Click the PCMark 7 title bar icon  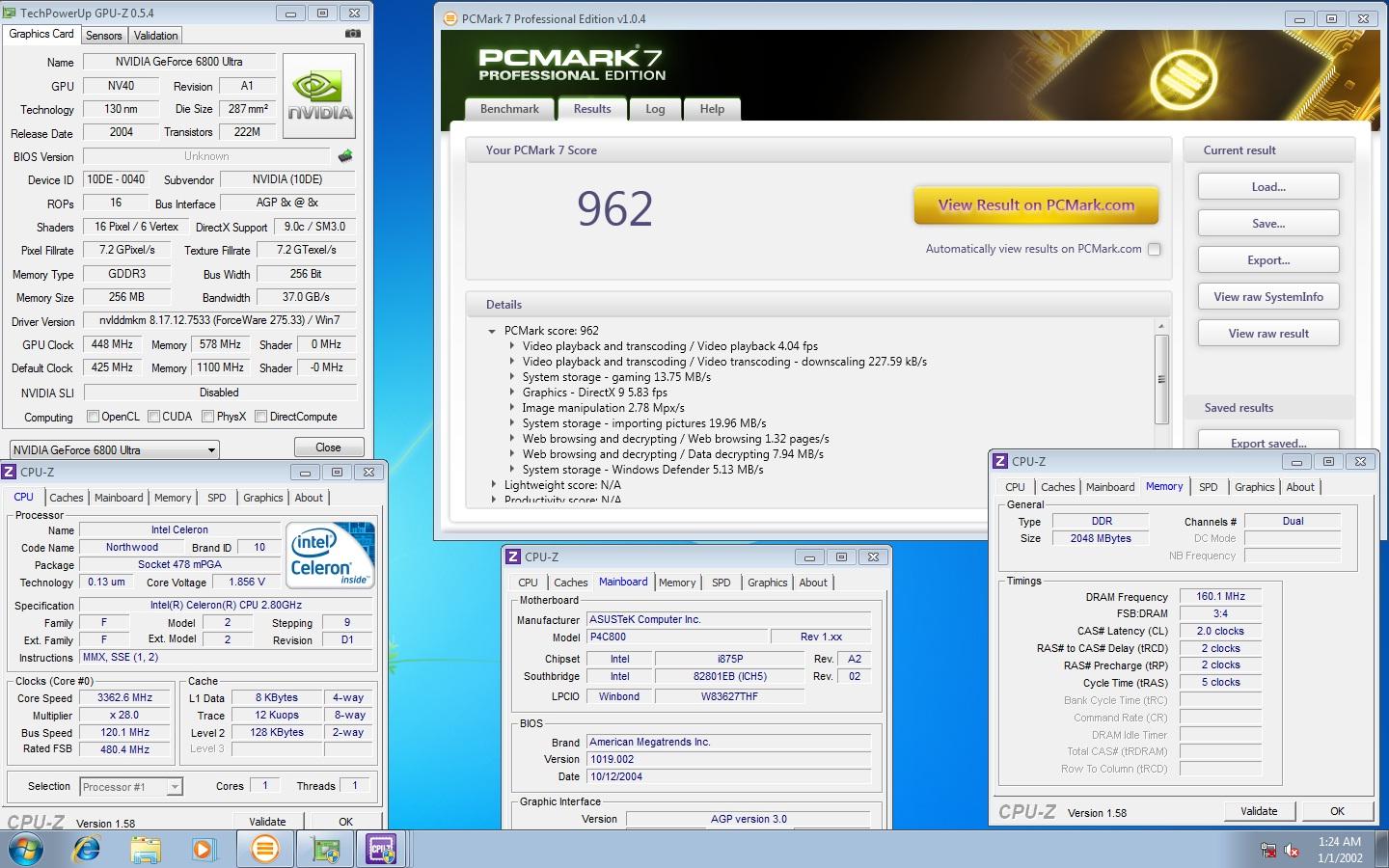point(449,18)
